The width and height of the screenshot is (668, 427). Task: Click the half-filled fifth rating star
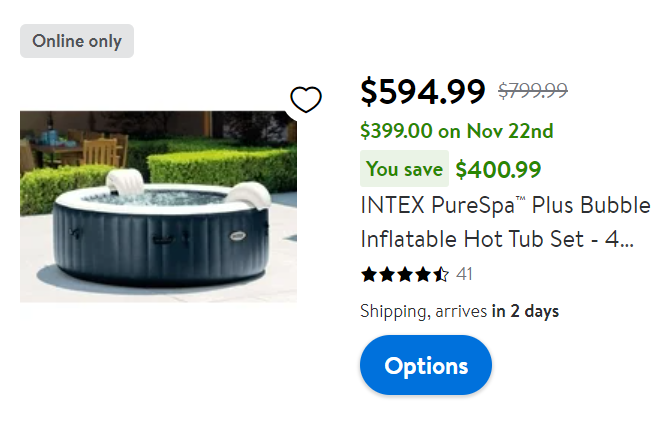pyautogui.click(x=441, y=274)
